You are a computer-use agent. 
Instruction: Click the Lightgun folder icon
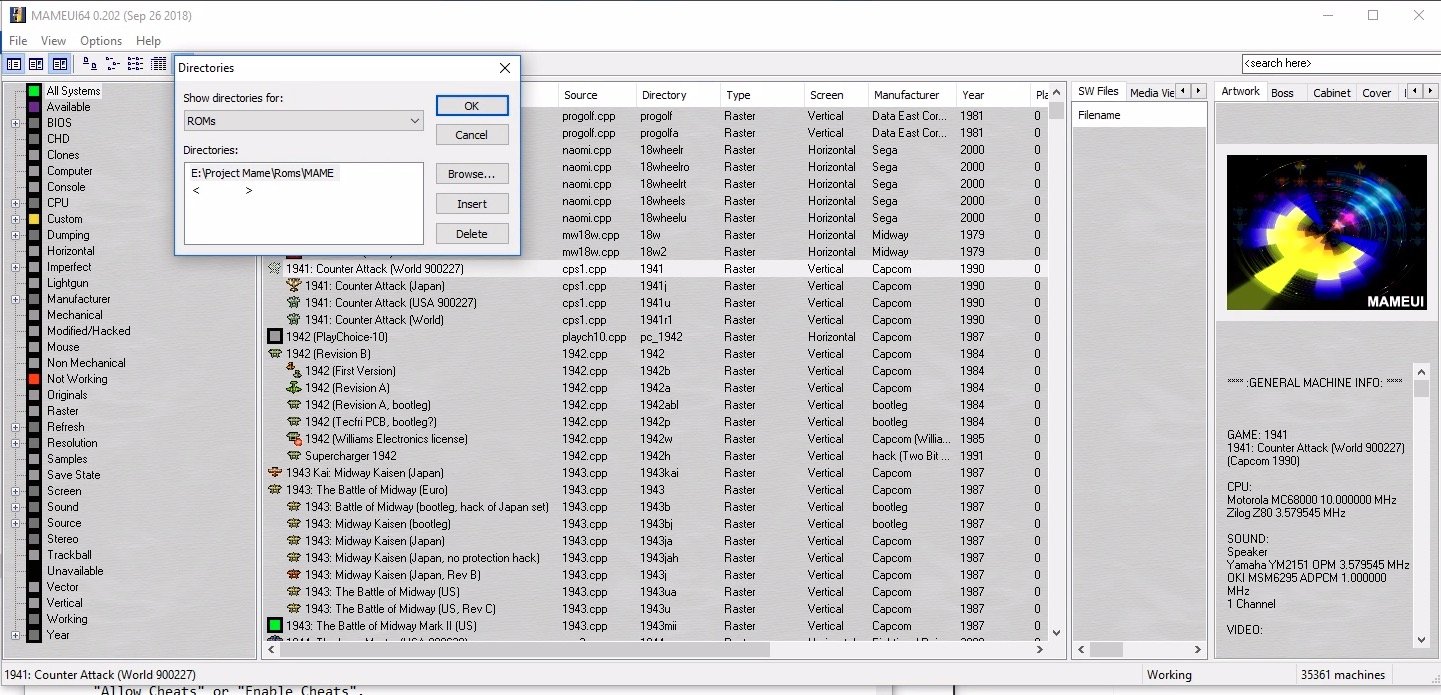coord(34,283)
